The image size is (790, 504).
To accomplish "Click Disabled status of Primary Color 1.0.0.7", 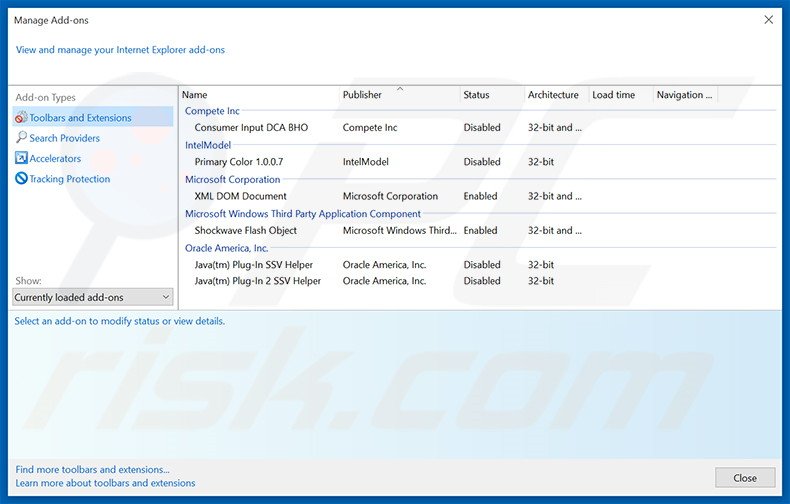I will pyautogui.click(x=482, y=162).
